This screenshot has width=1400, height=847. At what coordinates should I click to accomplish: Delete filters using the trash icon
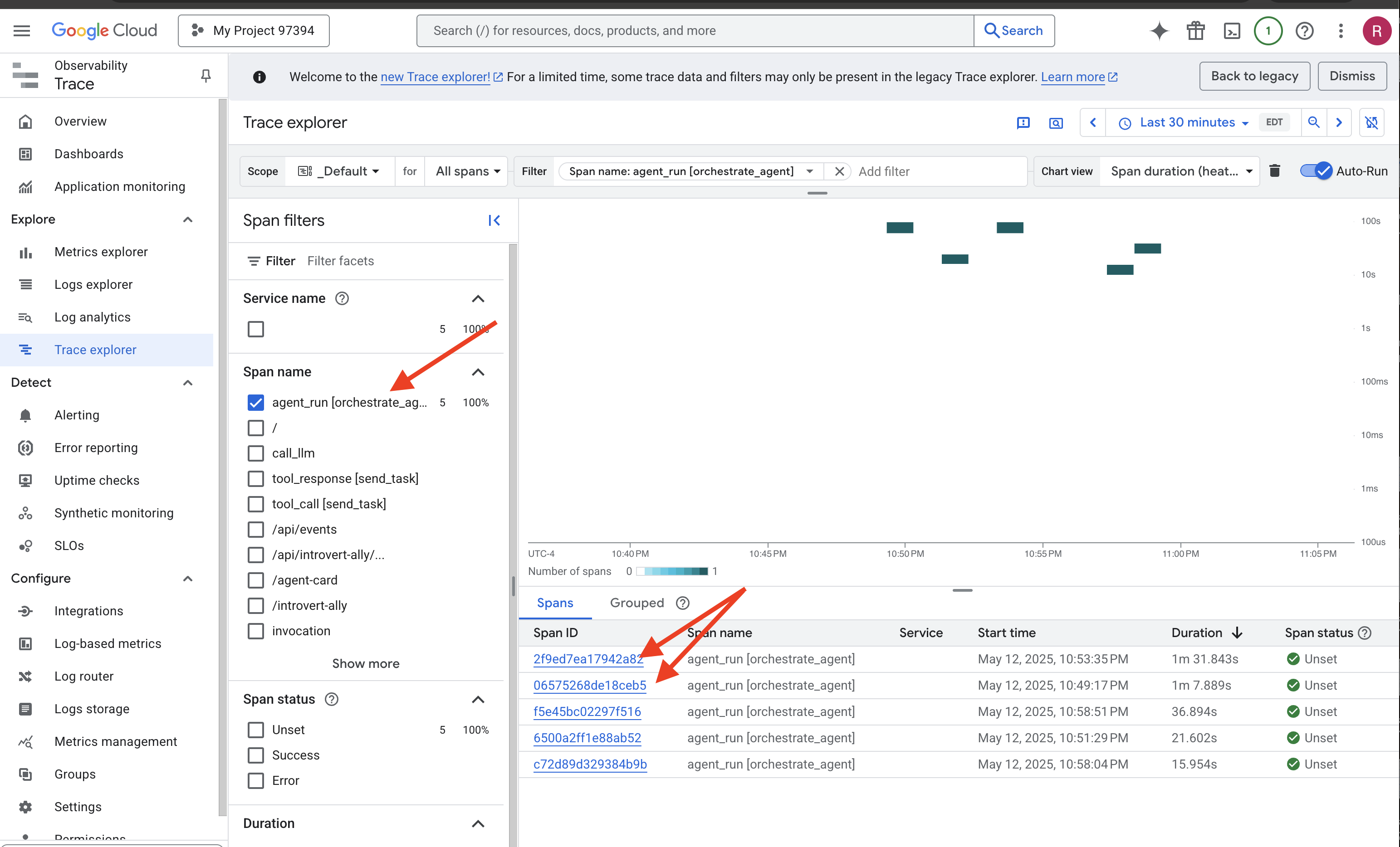click(x=1274, y=171)
